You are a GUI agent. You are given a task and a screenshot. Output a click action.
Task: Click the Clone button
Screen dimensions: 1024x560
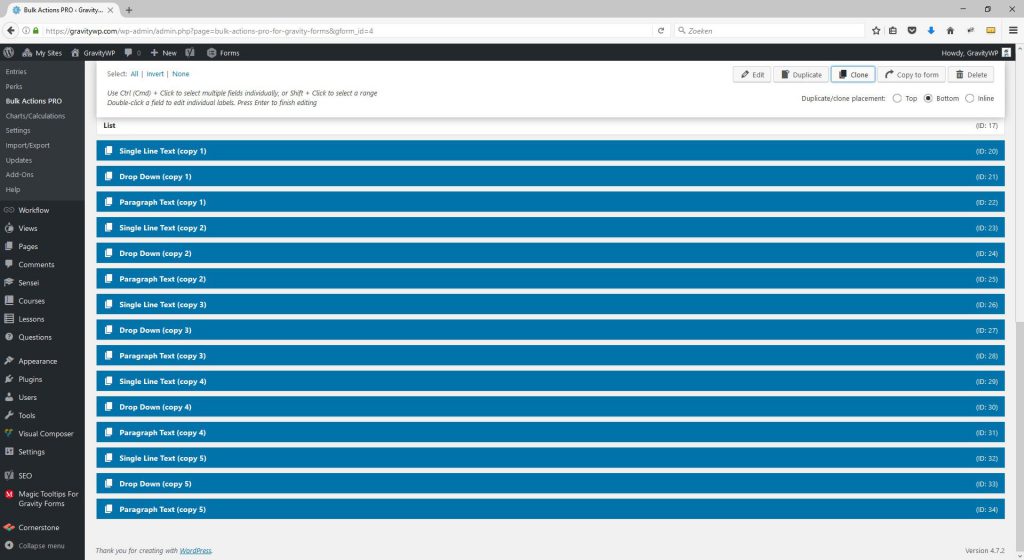pos(853,74)
